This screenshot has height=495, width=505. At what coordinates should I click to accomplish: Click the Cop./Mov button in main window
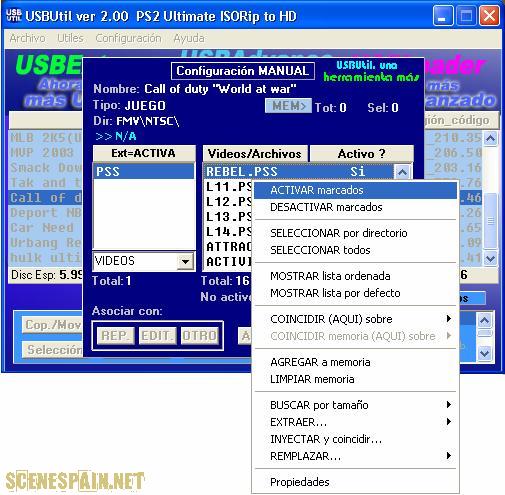52,324
